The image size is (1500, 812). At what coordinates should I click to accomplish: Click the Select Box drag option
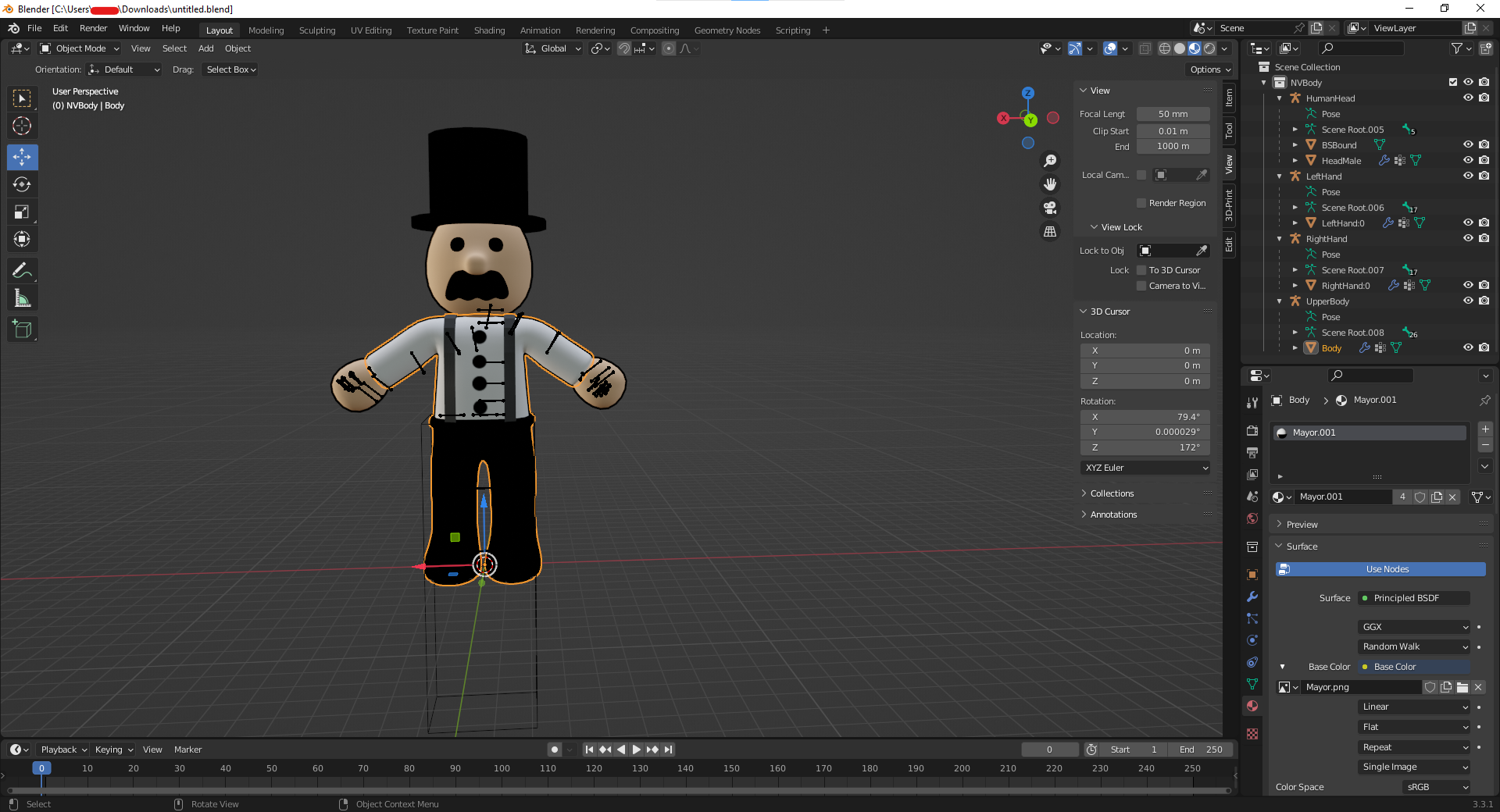(x=230, y=69)
